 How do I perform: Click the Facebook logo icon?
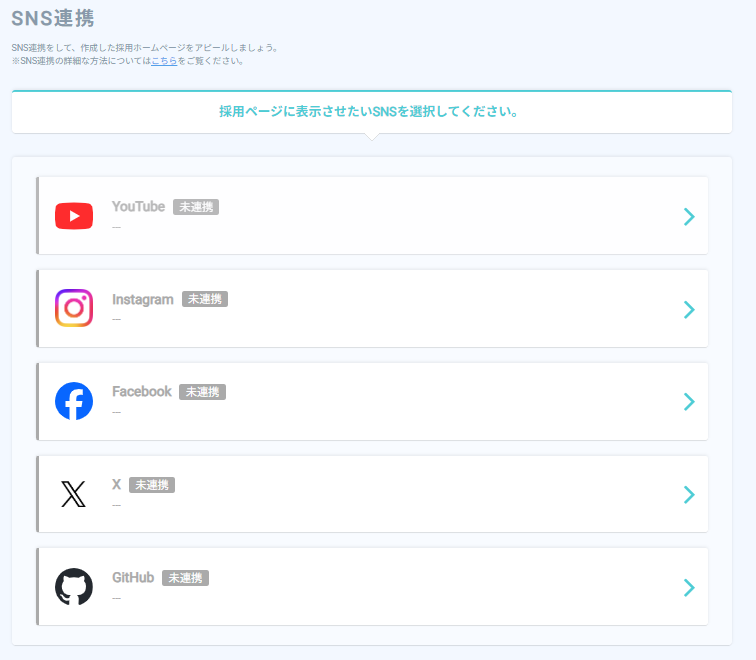[74, 401]
